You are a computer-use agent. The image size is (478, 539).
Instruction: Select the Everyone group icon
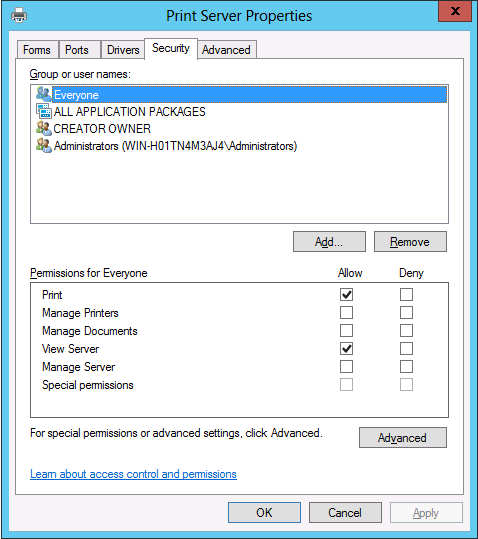tap(44, 94)
